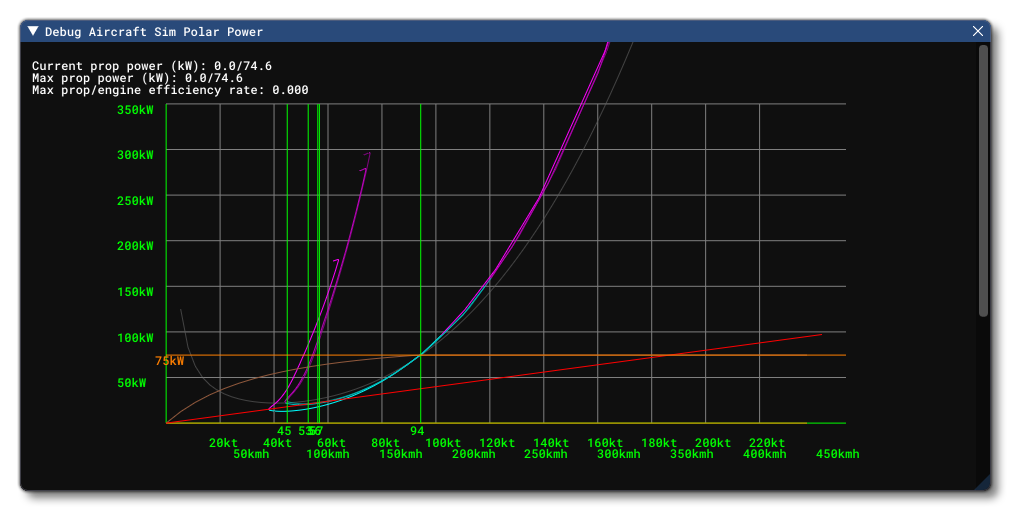1011x511 pixels.
Task: Click the Max prop power readout line
Action: pyautogui.click(x=137, y=78)
